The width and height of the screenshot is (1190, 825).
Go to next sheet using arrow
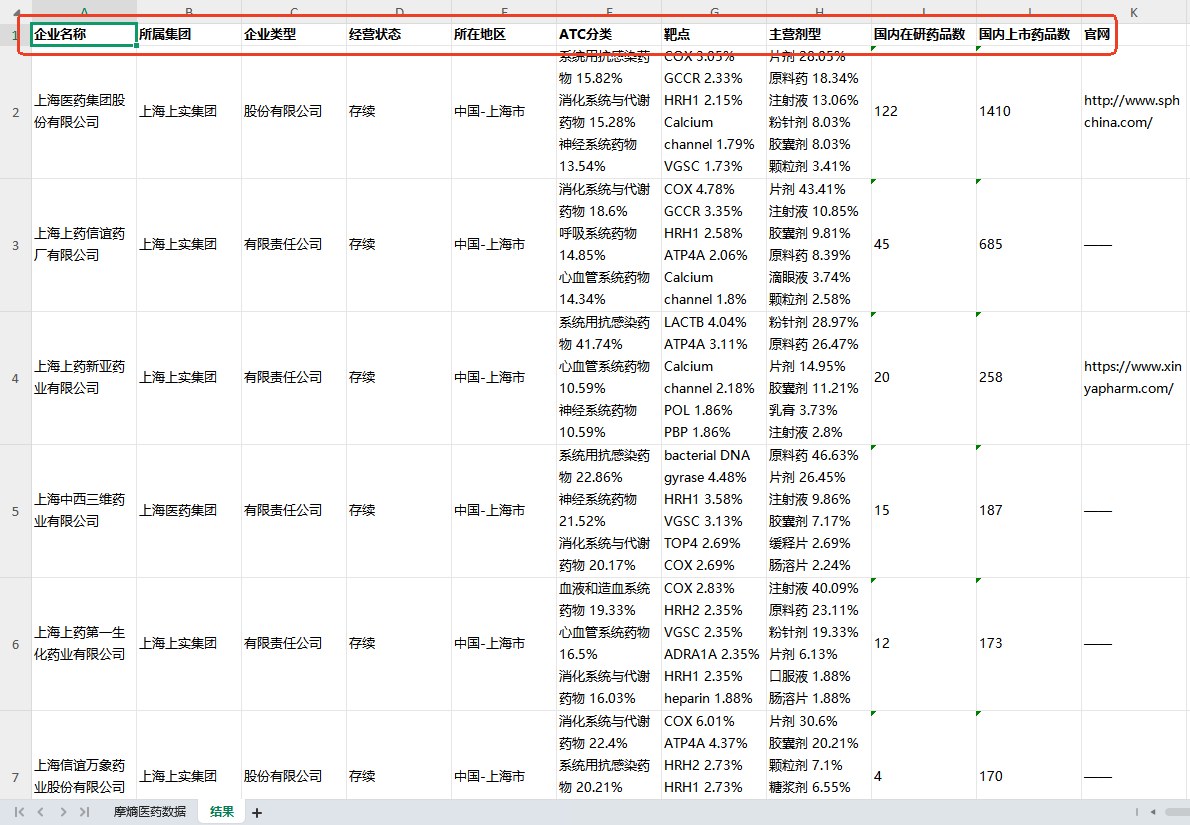tap(63, 812)
